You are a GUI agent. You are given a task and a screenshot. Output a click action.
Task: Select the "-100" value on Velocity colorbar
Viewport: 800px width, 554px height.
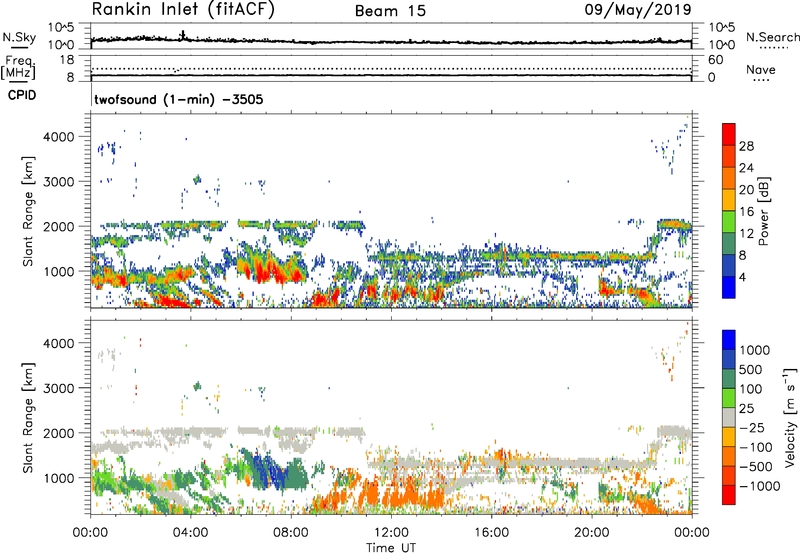(756, 447)
